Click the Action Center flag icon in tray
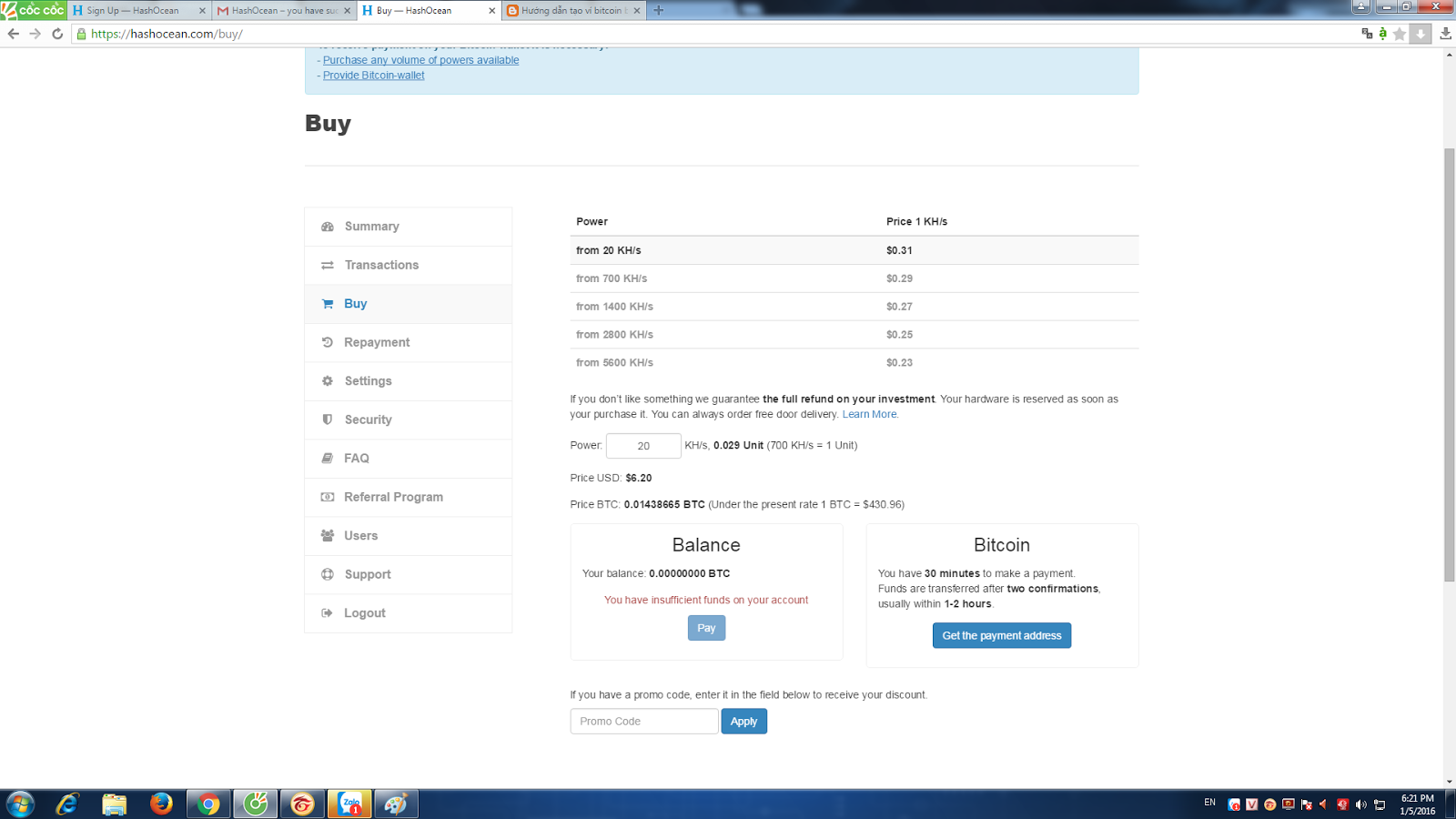The height and width of the screenshot is (819, 1456). tap(1307, 804)
